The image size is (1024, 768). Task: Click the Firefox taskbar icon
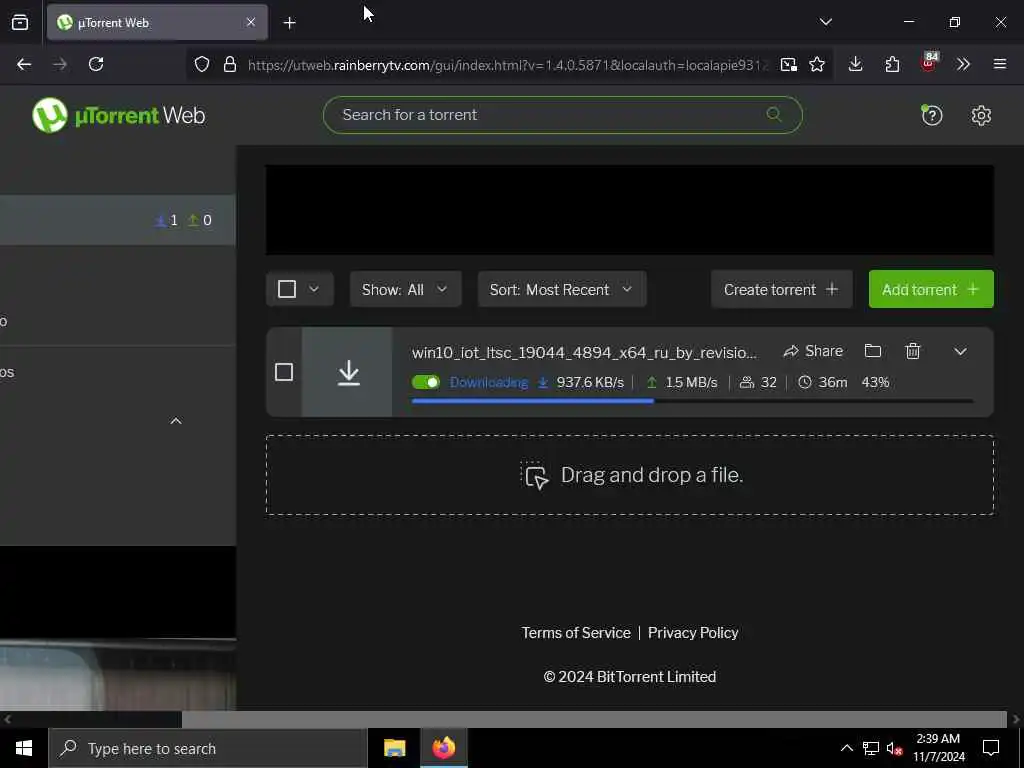(x=443, y=748)
